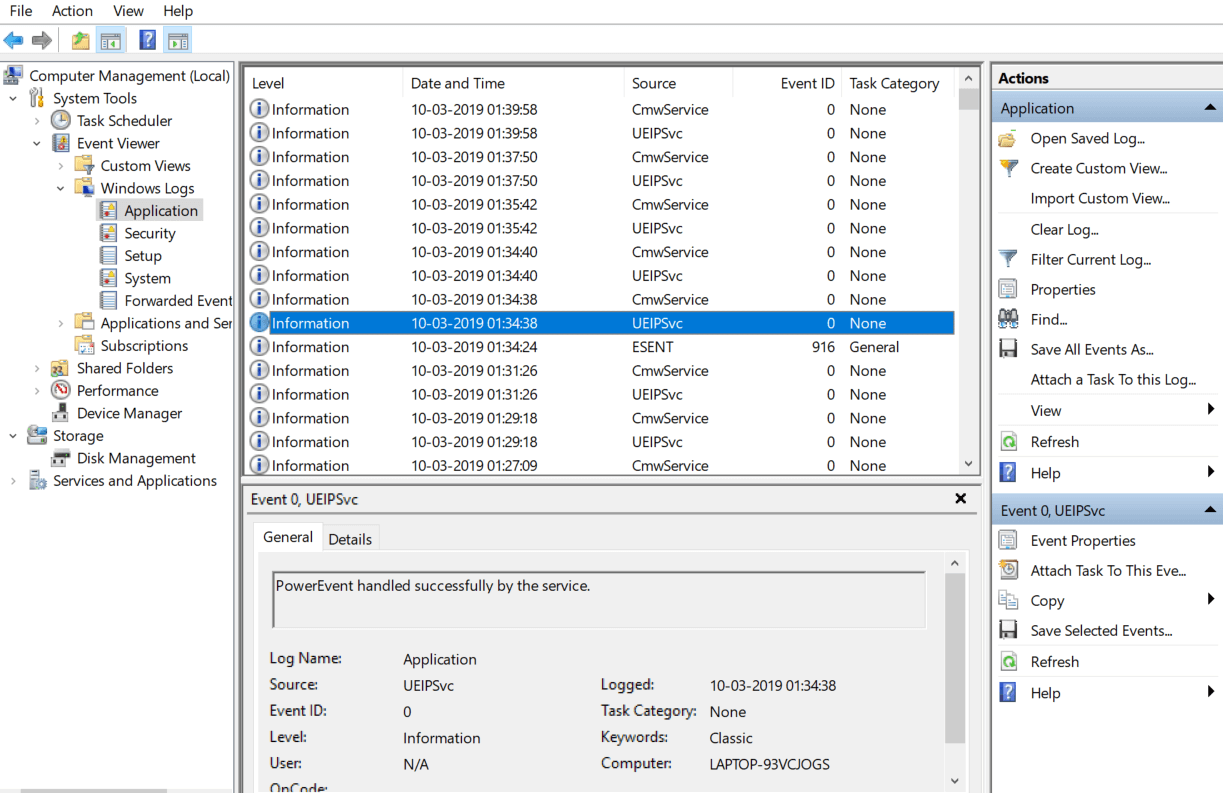Click the Task Scheduler clock icon

coord(61,120)
